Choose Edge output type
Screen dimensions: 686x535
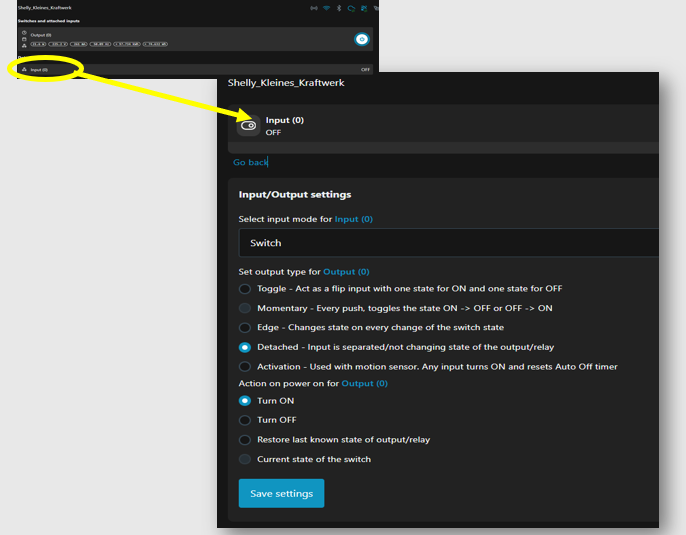[245, 328]
